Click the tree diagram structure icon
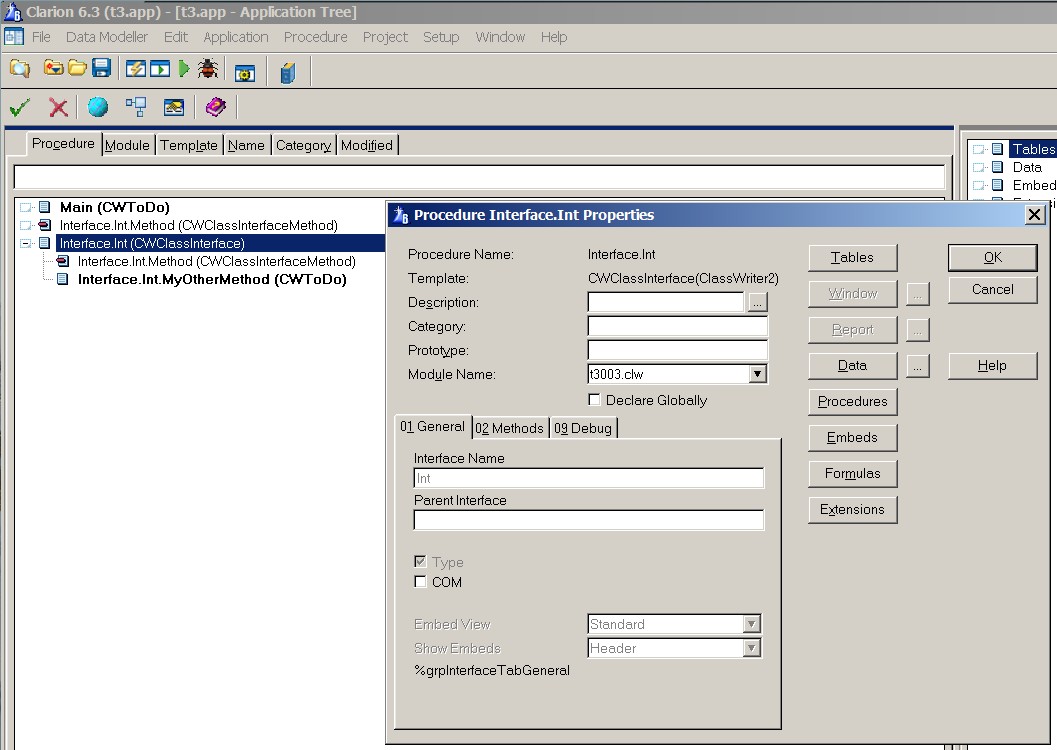 tap(136, 106)
